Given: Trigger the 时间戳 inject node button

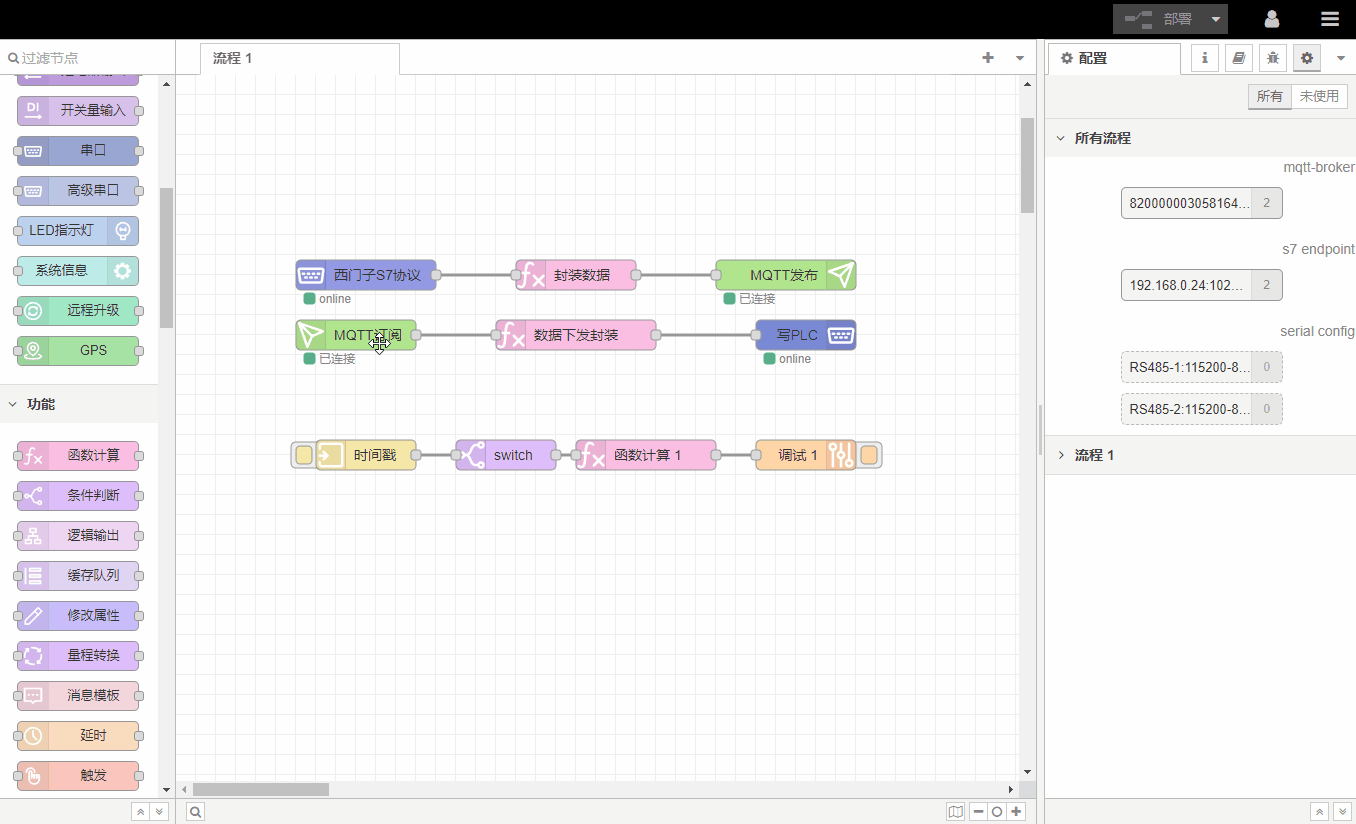Looking at the screenshot, I should pos(304,456).
